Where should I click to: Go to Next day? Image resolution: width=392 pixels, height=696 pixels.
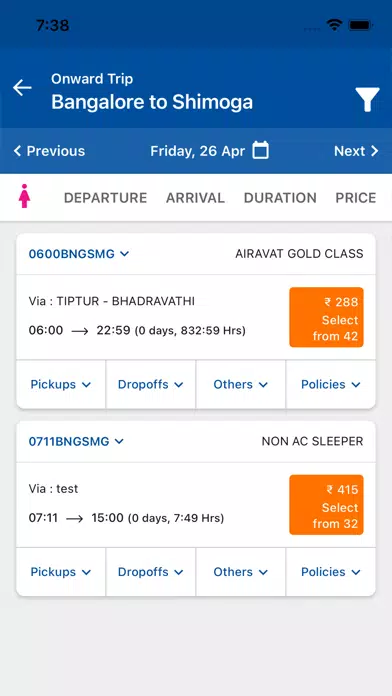pos(356,151)
